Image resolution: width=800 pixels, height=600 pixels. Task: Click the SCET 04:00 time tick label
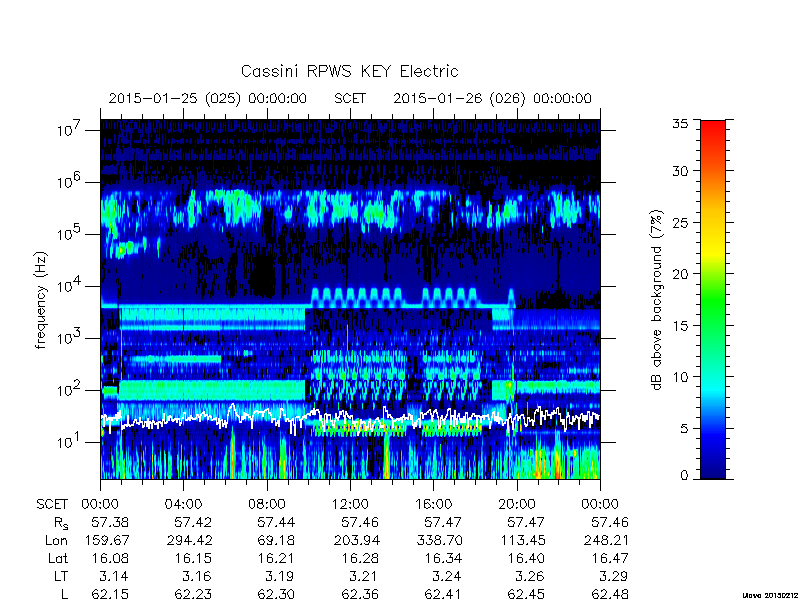[183, 505]
